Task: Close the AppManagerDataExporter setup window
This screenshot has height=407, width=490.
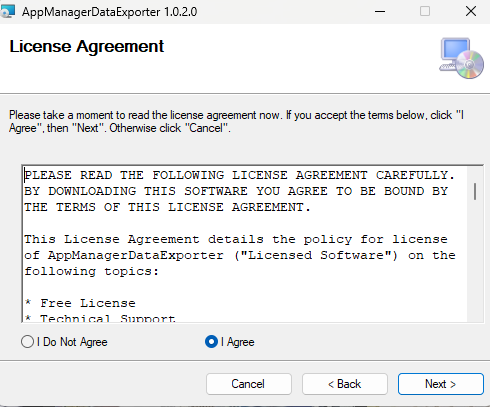Action: pyautogui.click(x=471, y=11)
